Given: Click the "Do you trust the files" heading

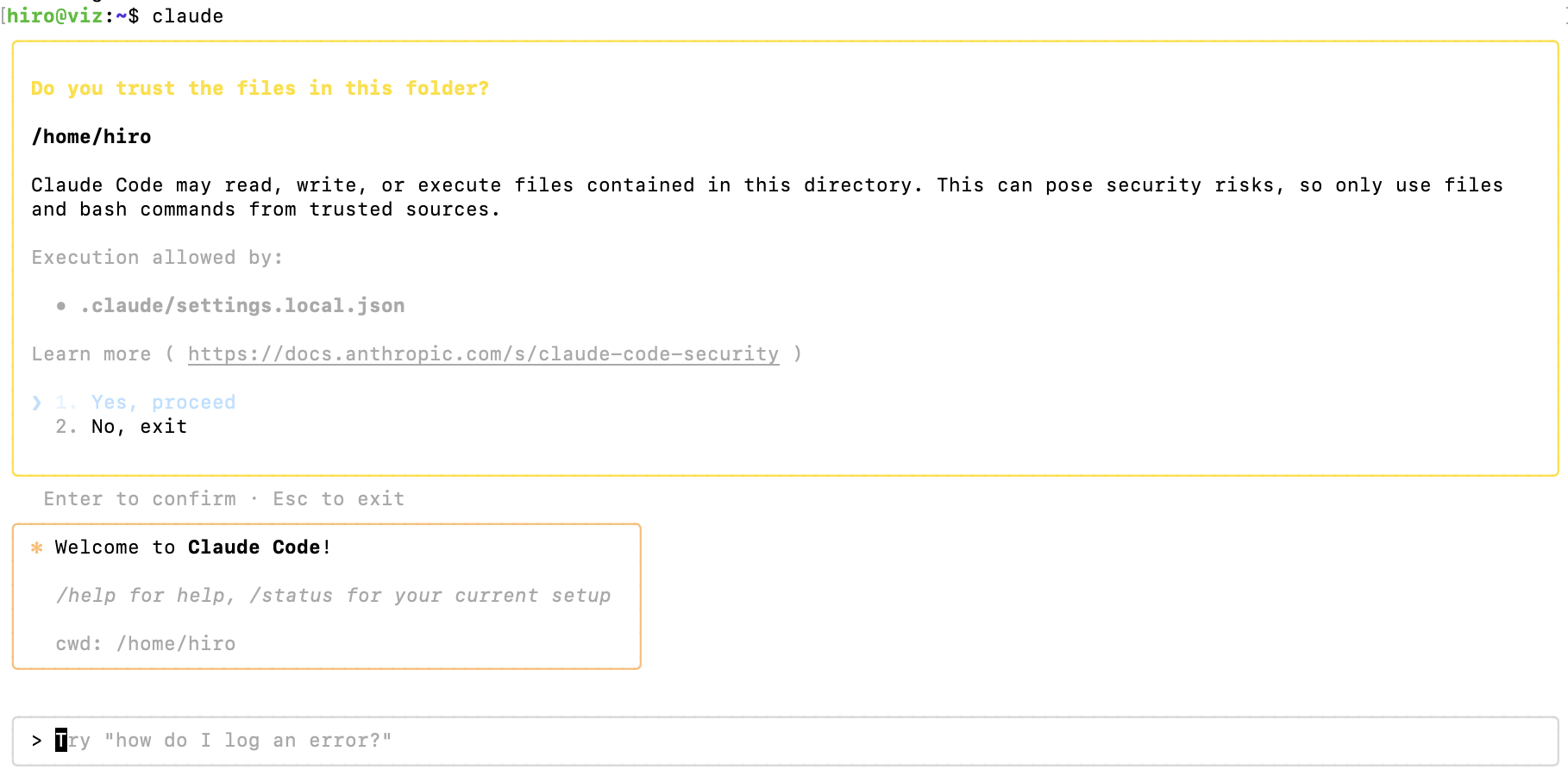Looking at the screenshot, I should [260, 89].
